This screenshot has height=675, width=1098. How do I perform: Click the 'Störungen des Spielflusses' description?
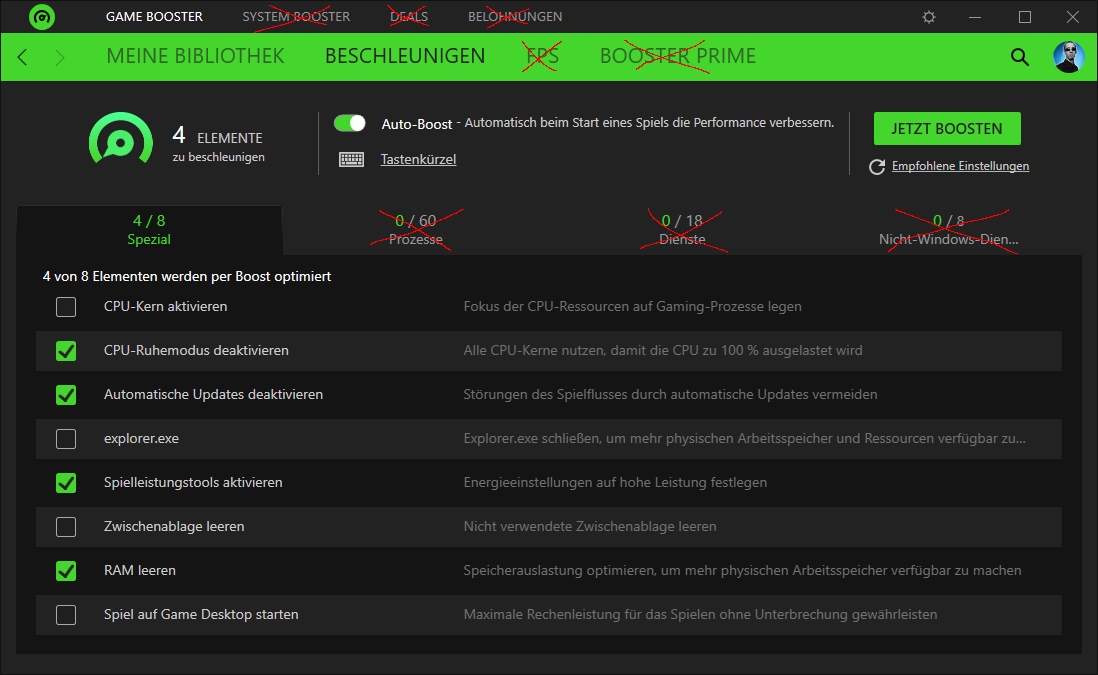tap(670, 395)
